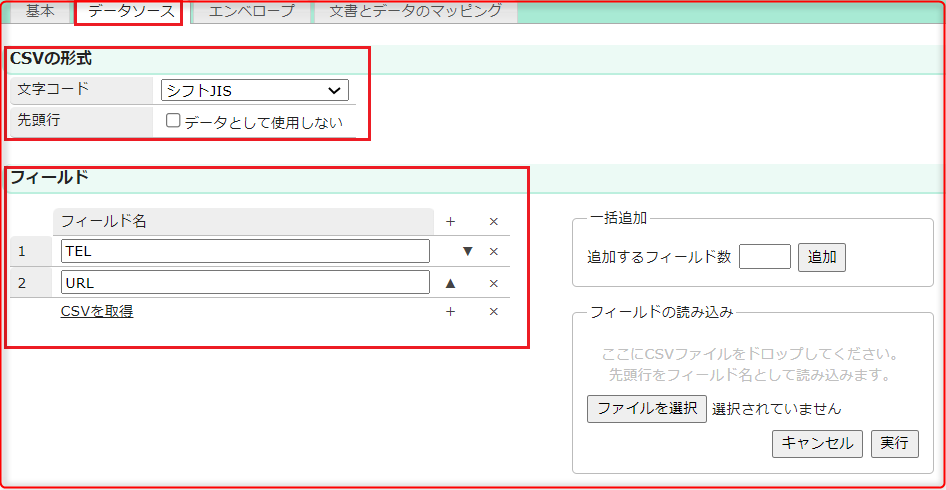Focus the 追加するフィールド数 input box
Viewport: 946px width, 490px height.
point(764,257)
